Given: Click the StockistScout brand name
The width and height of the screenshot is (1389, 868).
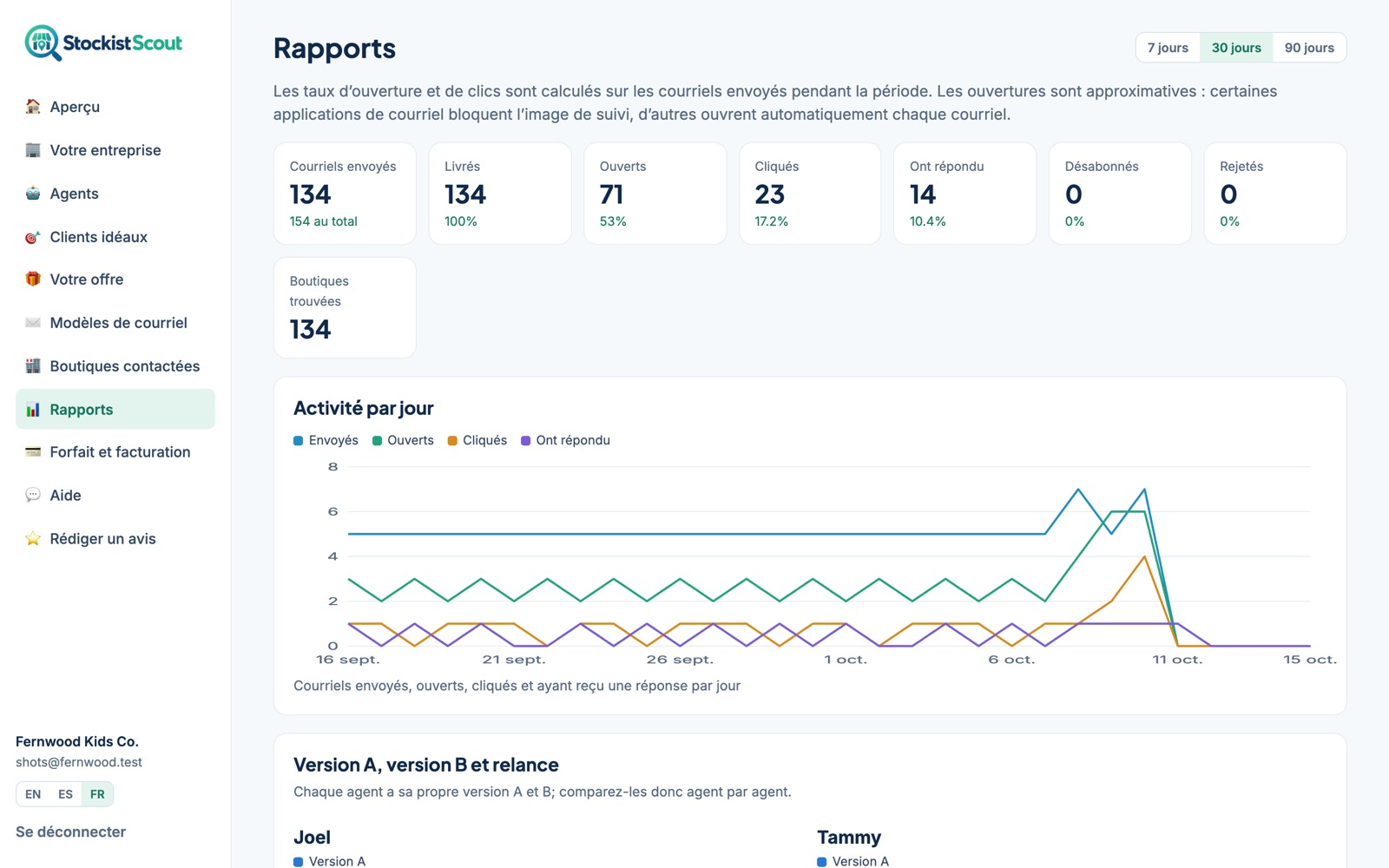Looking at the screenshot, I should tap(122, 43).
